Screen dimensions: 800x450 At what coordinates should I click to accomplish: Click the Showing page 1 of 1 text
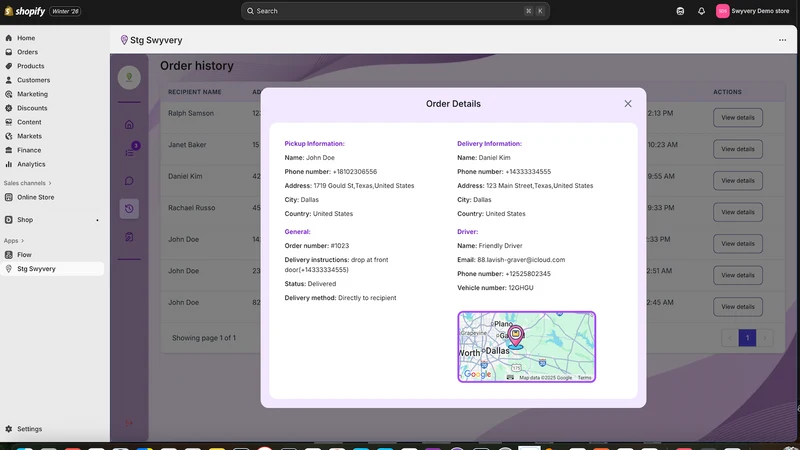pyautogui.click(x=204, y=338)
